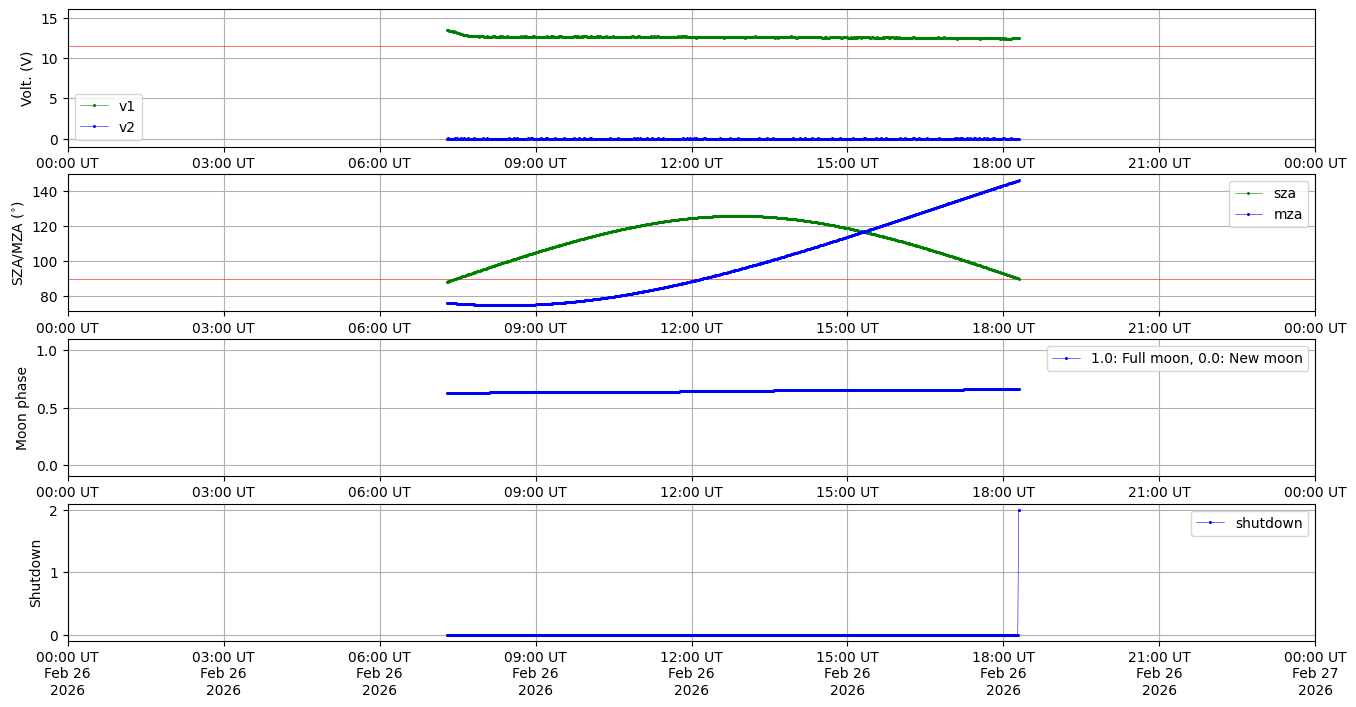Click the SZA/MZA y-axis label
The width and height of the screenshot is (1356, 707).
17,243
